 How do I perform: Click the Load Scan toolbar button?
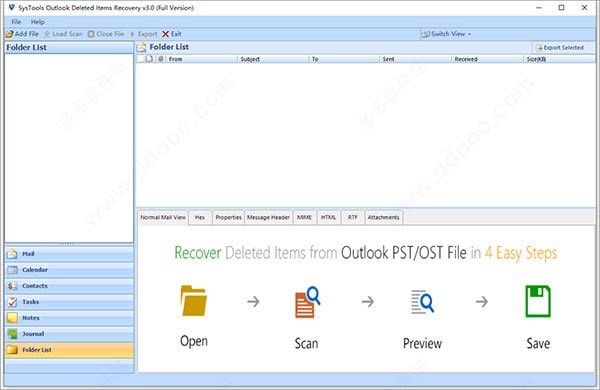[x=64, y=34]
